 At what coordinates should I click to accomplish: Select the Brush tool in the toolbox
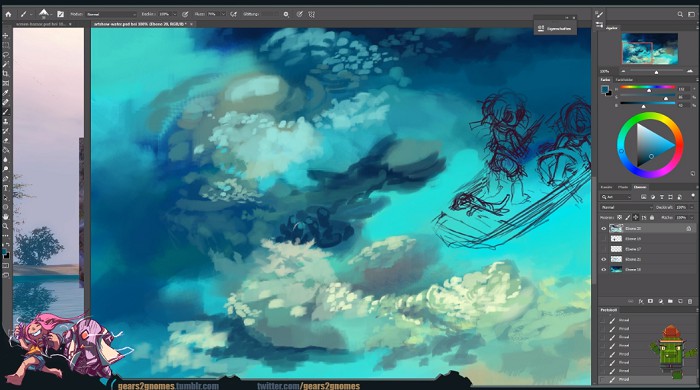6,112
